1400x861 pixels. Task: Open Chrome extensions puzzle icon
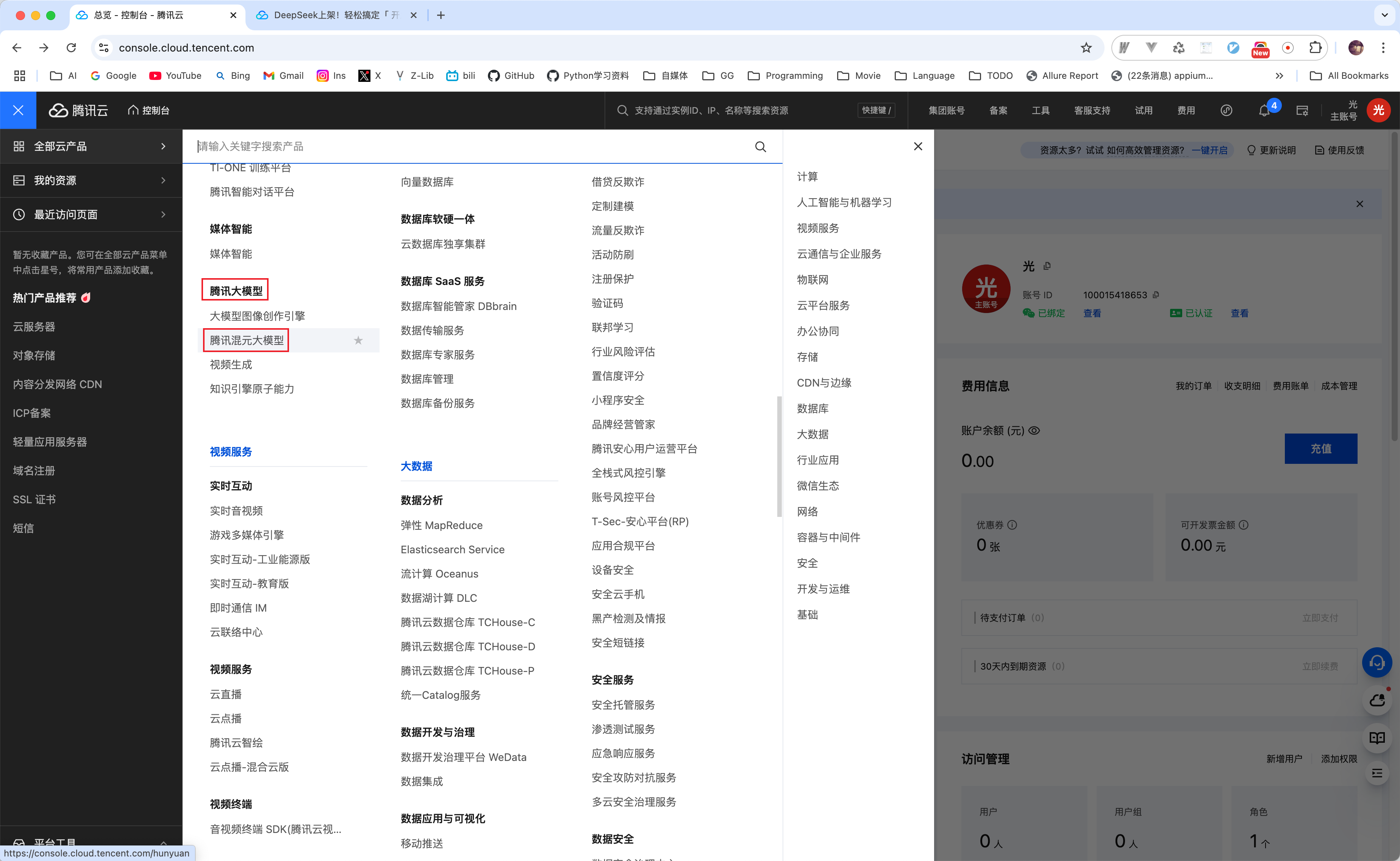pyautogui.click(x=1315, y=48)
